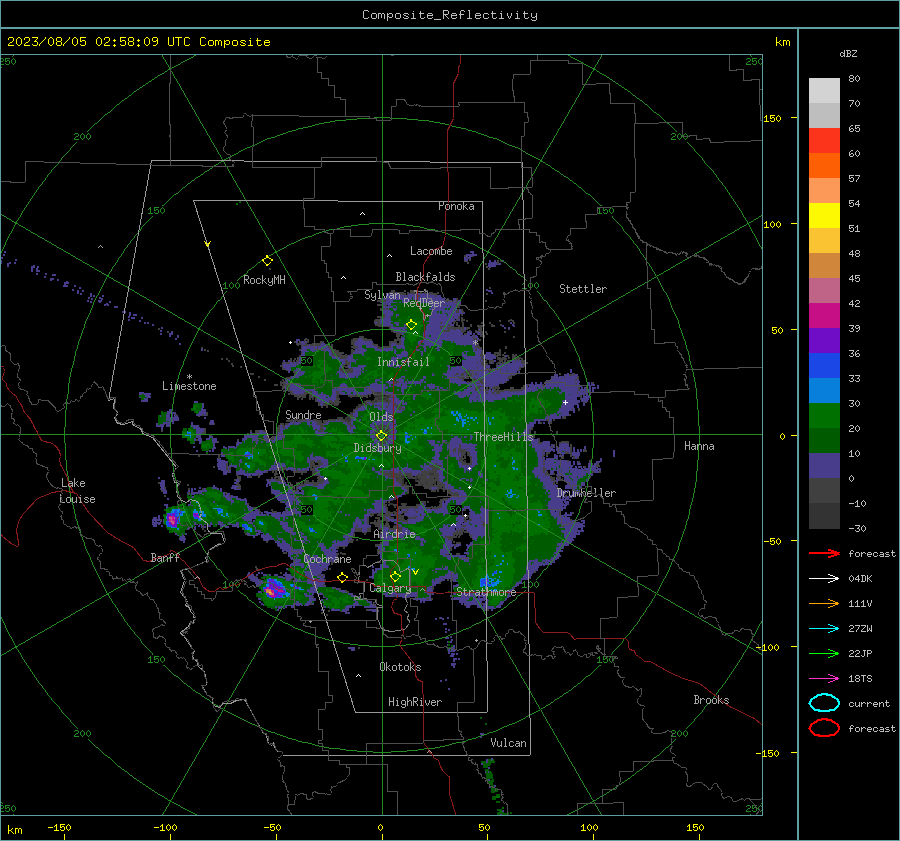Click the green 22JP arrow in legend
The width and height of the screenshot is (900, 841).
tap(824, 653)
